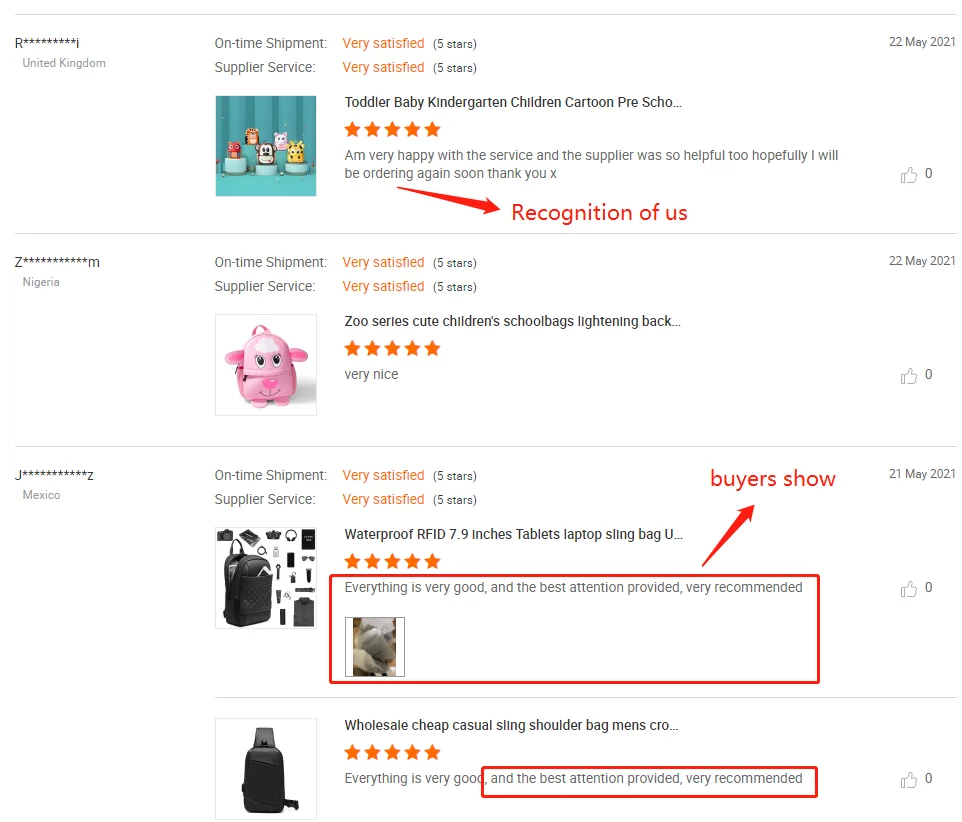Enlarge the buyer's uploaded review photo
The image size is (962, 822).
(x=375, y=647)
